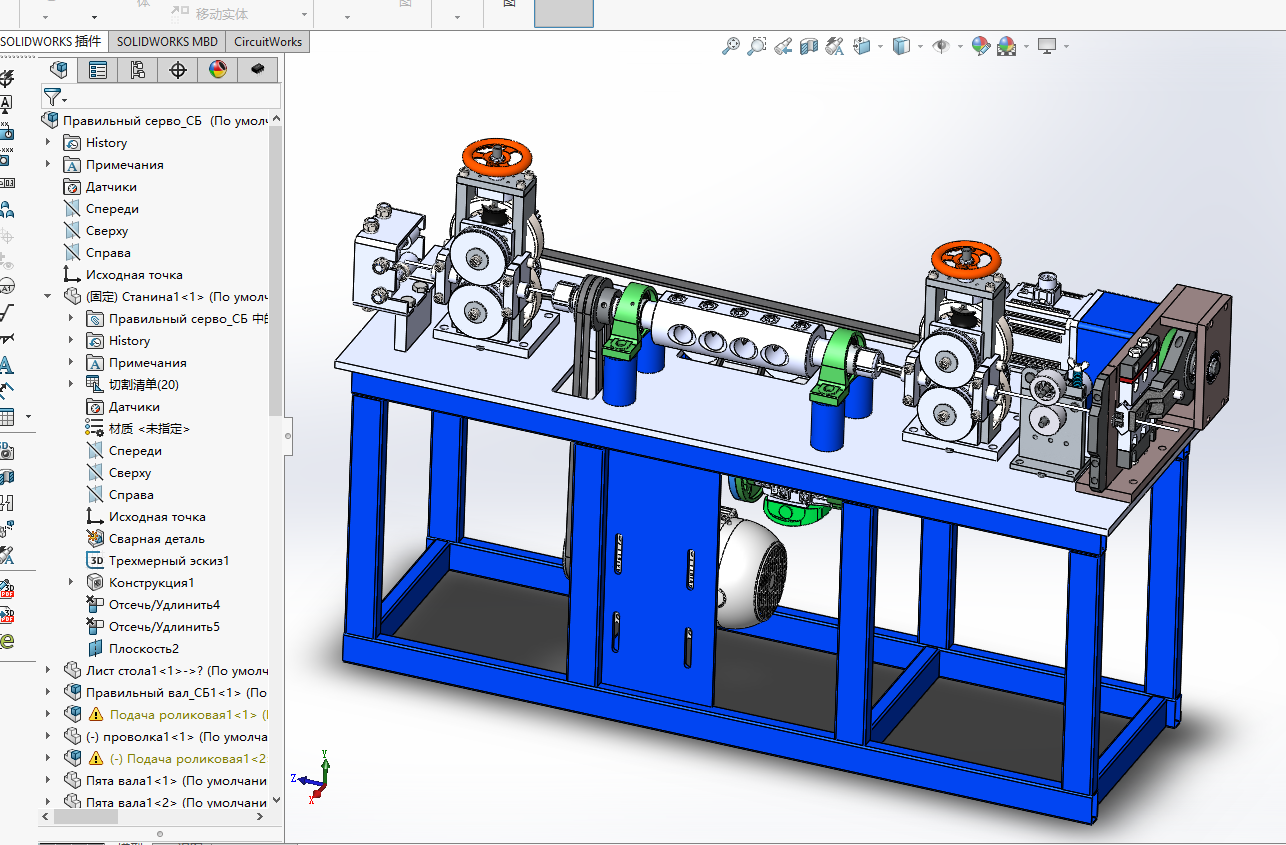Select the Датчики folder under root
Screen dimensions: 1286x845
tap(100, 186)
